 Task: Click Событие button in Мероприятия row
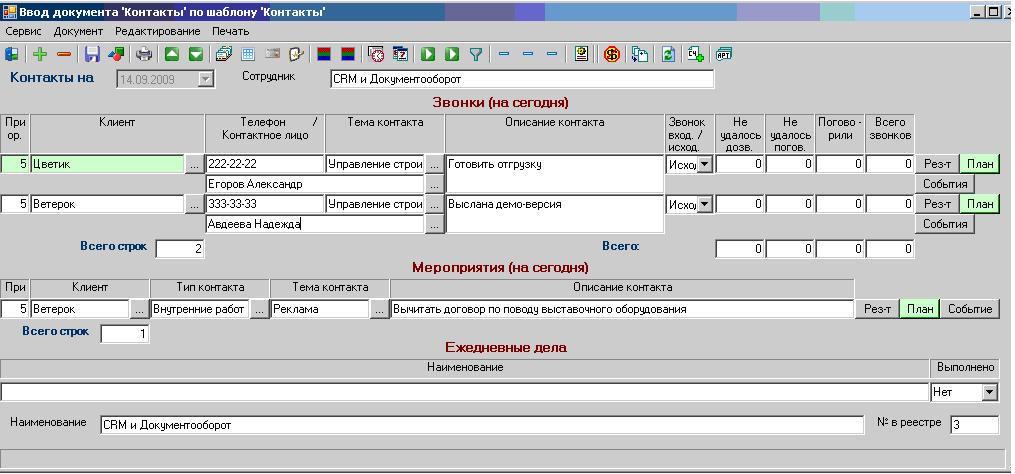(970, 309)
